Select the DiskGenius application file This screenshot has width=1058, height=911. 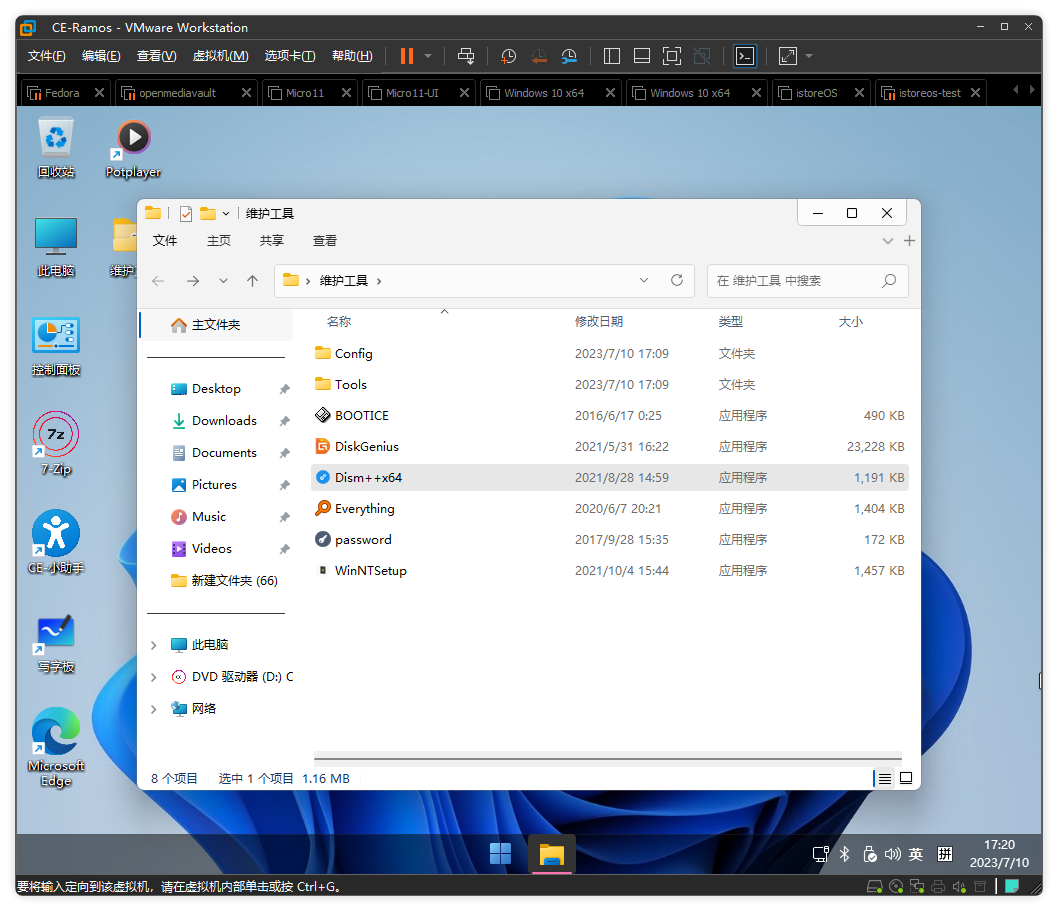point(609,447)
